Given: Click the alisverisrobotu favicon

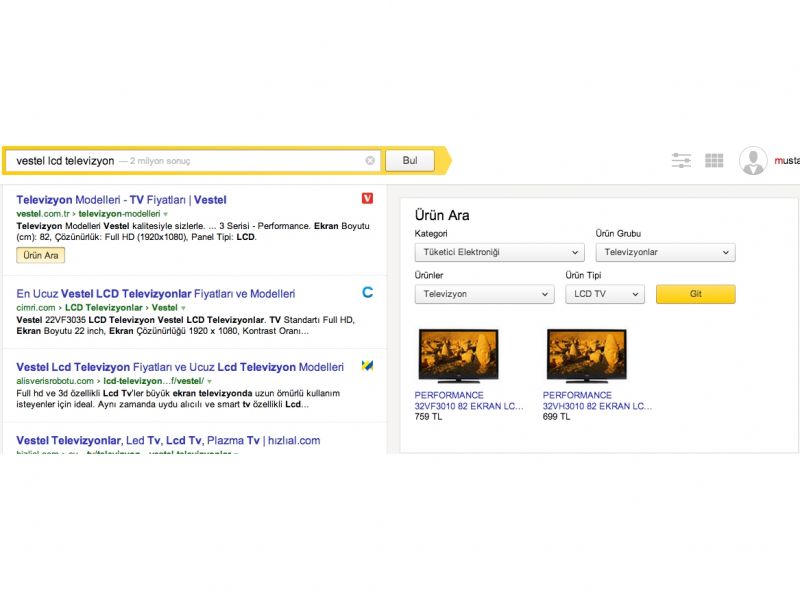Looking at the screenshot, I should (367, 365).
